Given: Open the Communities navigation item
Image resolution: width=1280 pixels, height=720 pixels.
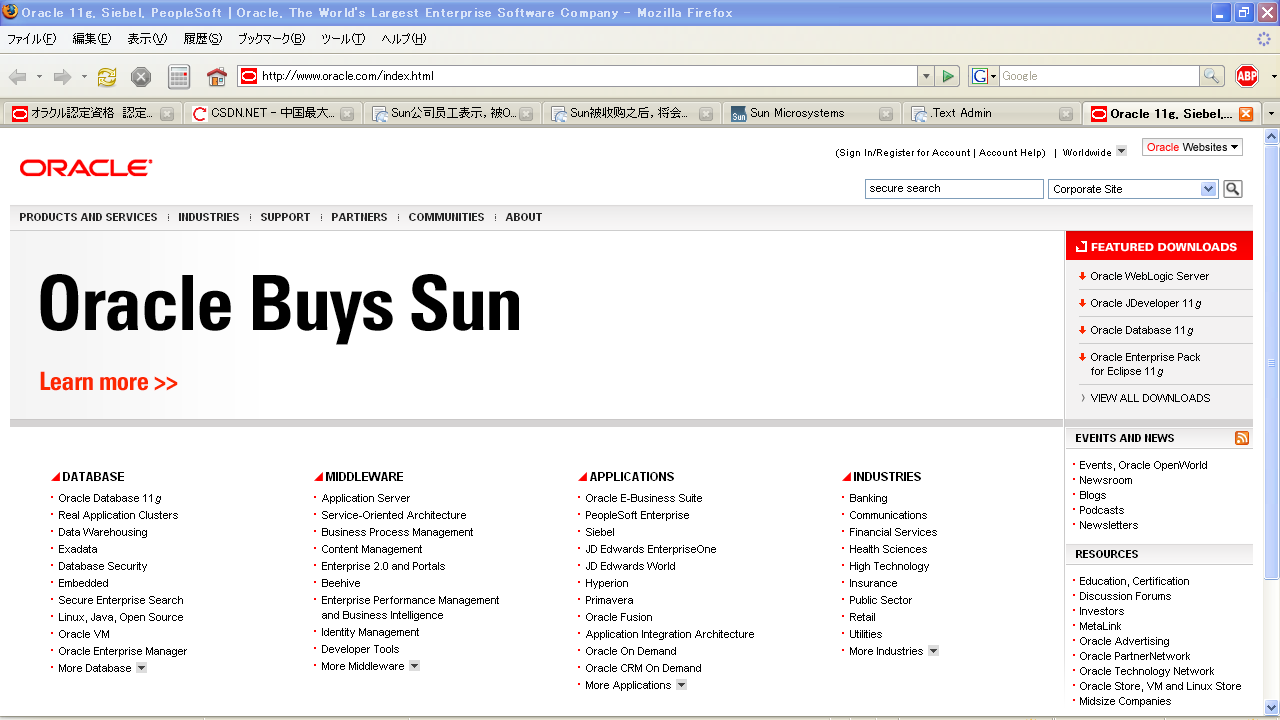Looking at the screenshot, I should [446, 217].
